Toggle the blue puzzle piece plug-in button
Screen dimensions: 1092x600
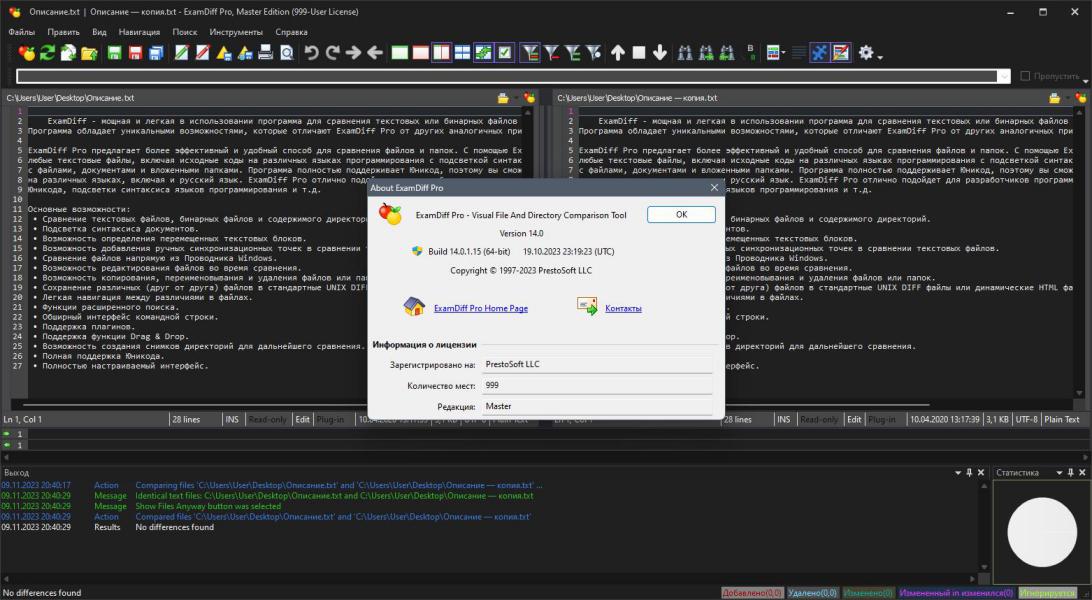tap(820, 53)
